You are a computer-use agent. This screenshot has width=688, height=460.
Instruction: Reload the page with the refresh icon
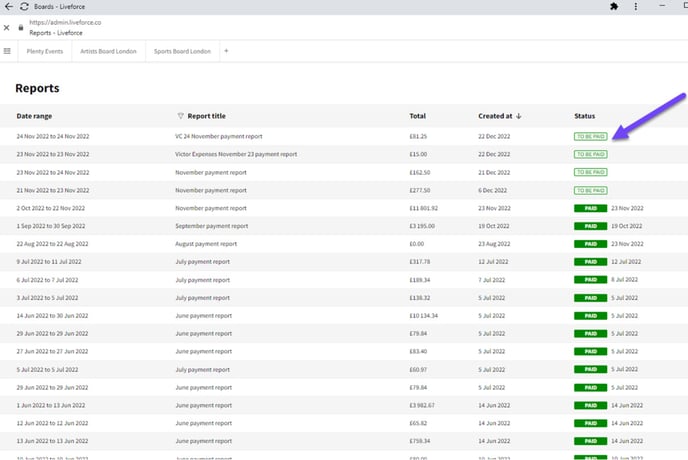tap(25, 7)
